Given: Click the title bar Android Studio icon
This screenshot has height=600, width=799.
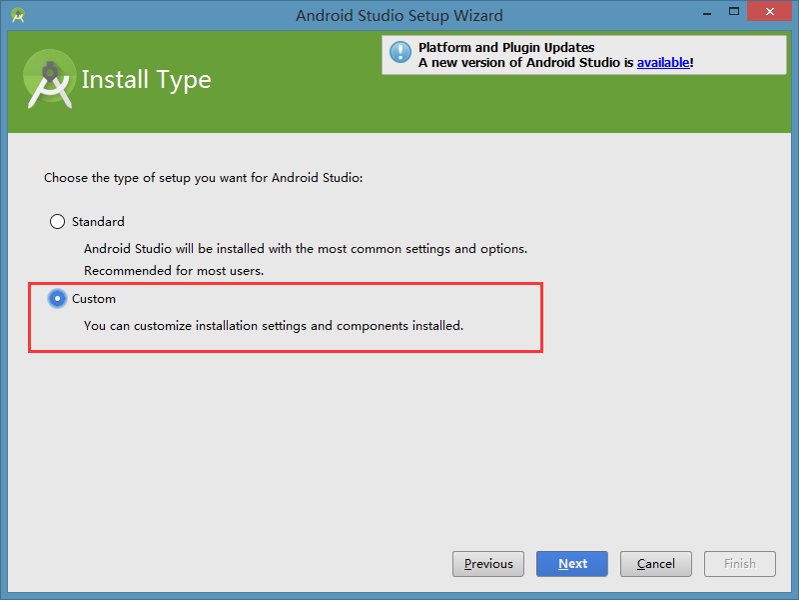Looking at the screenshot, I should click(x=18, y=15).
